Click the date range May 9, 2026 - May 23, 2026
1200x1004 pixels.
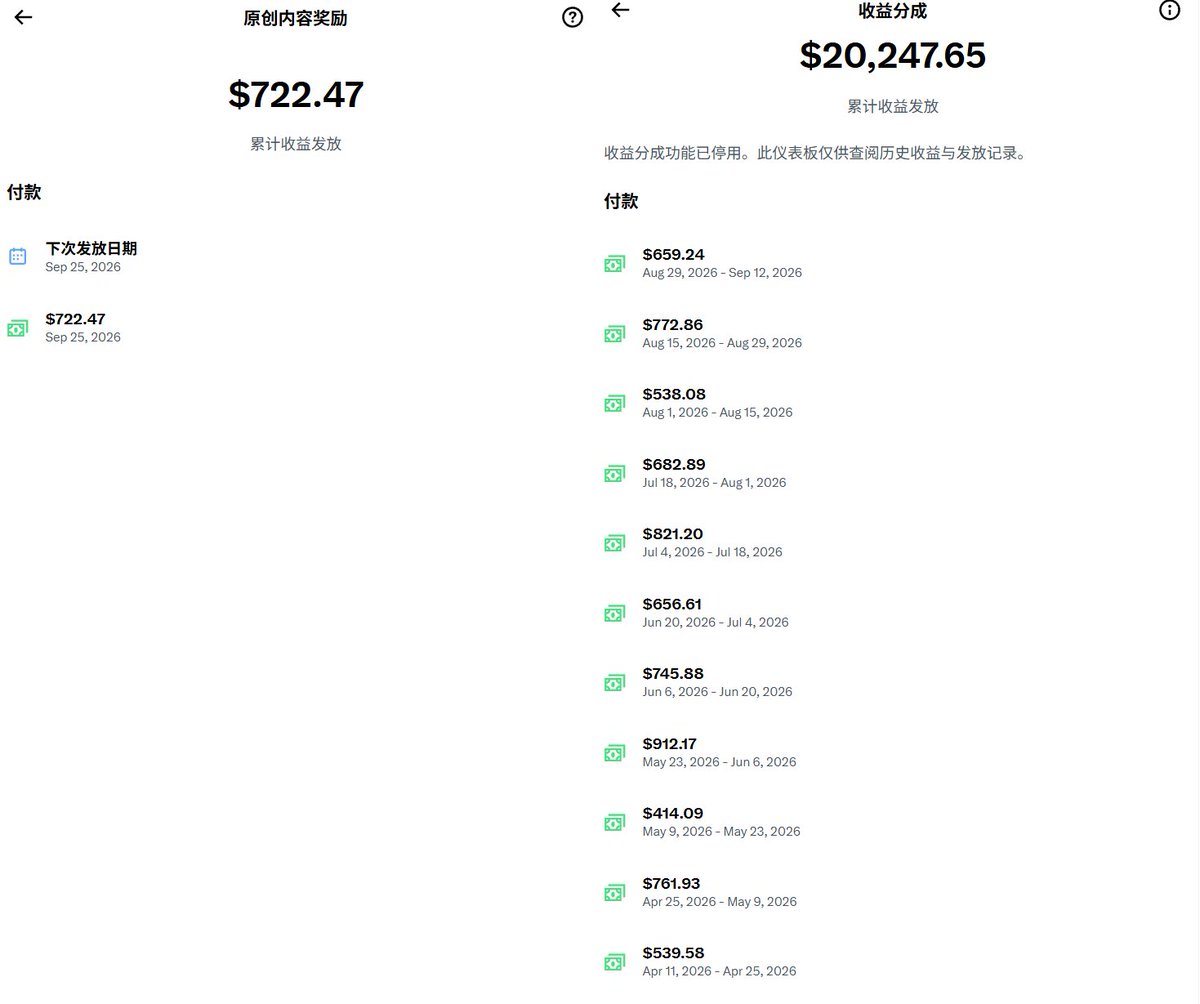point(722,832)
